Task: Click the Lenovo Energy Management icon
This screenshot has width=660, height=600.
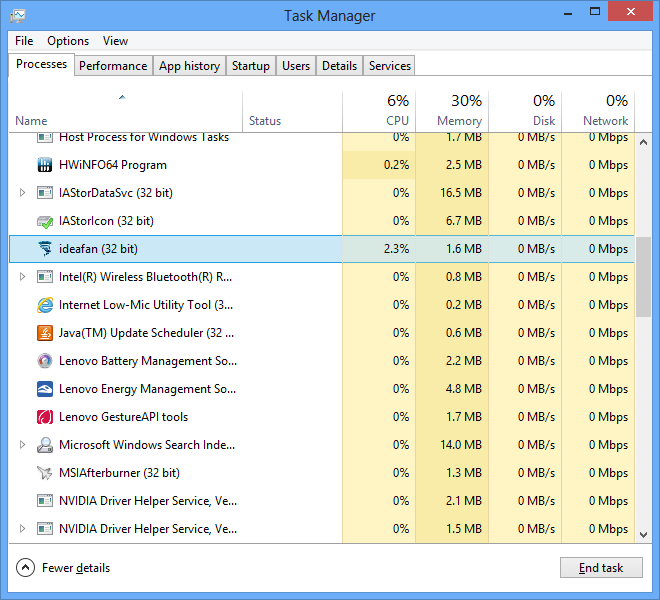Action: click(45, 389)
